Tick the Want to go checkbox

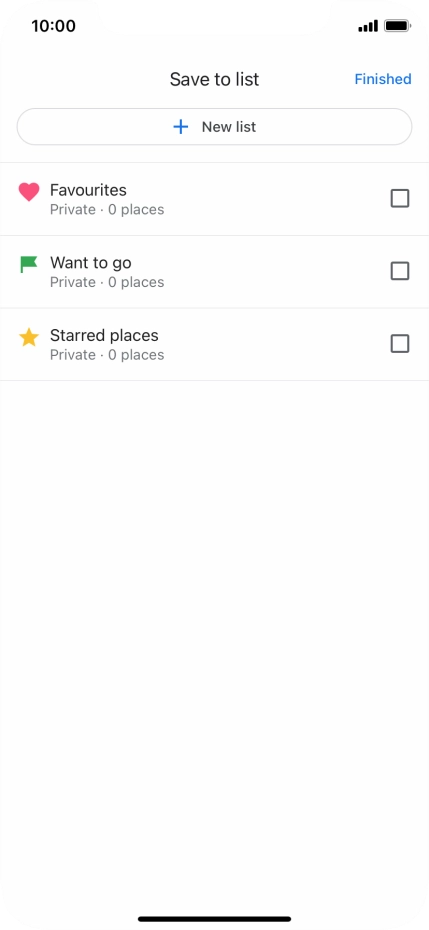click(400, 271)
